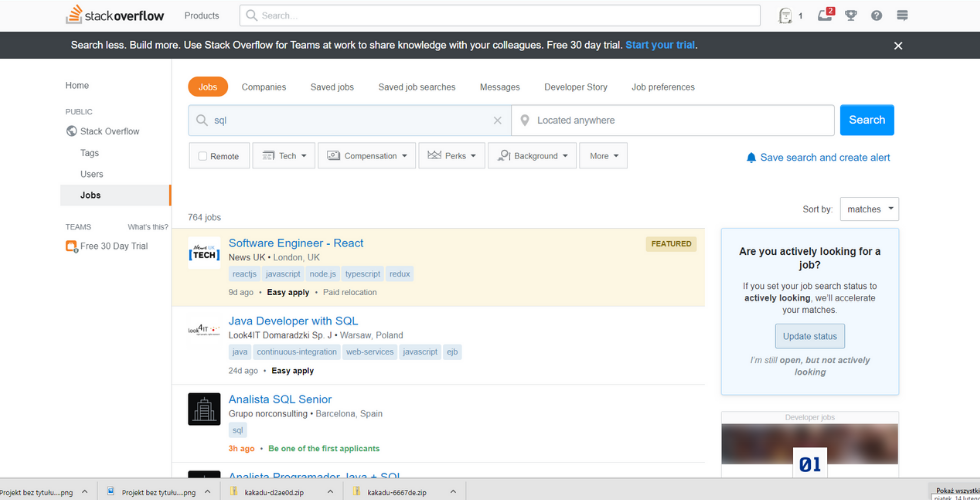
Task: Click the bell alert icon
Action: 751,158
